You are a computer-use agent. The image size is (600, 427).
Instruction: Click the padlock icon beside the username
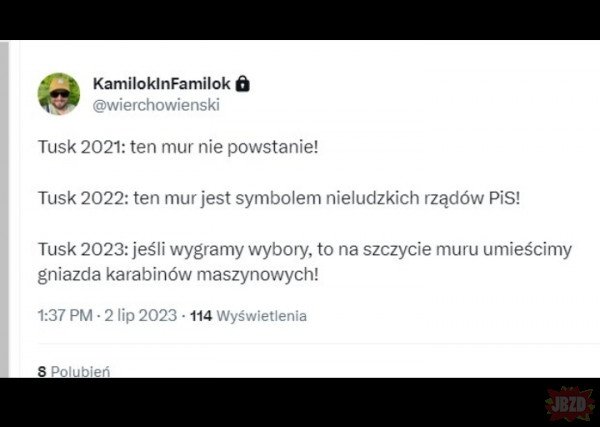[x=243, y=85]
